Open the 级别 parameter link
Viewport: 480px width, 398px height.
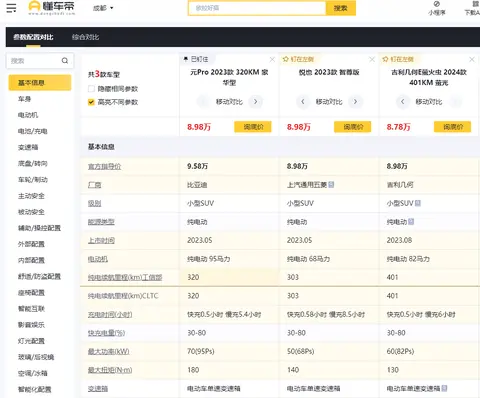(x=94, y=203)
